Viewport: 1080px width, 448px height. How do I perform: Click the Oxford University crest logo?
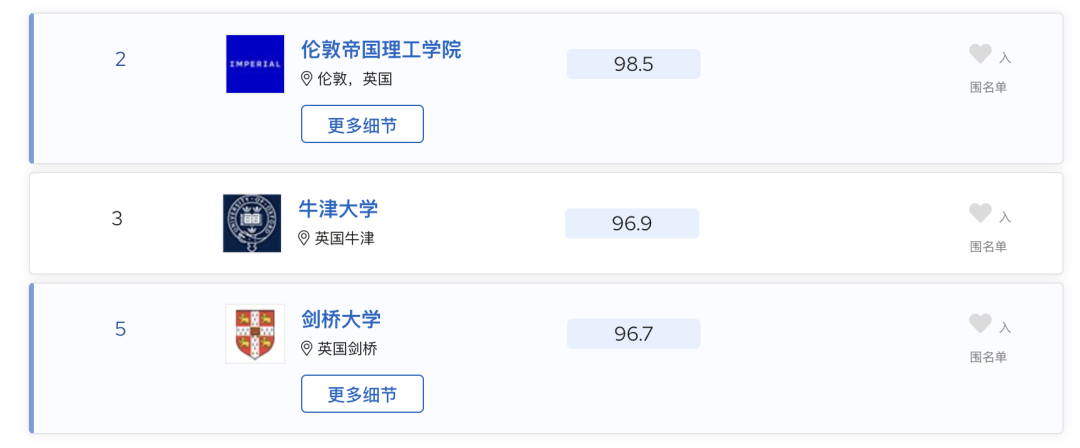click(252, 223)
